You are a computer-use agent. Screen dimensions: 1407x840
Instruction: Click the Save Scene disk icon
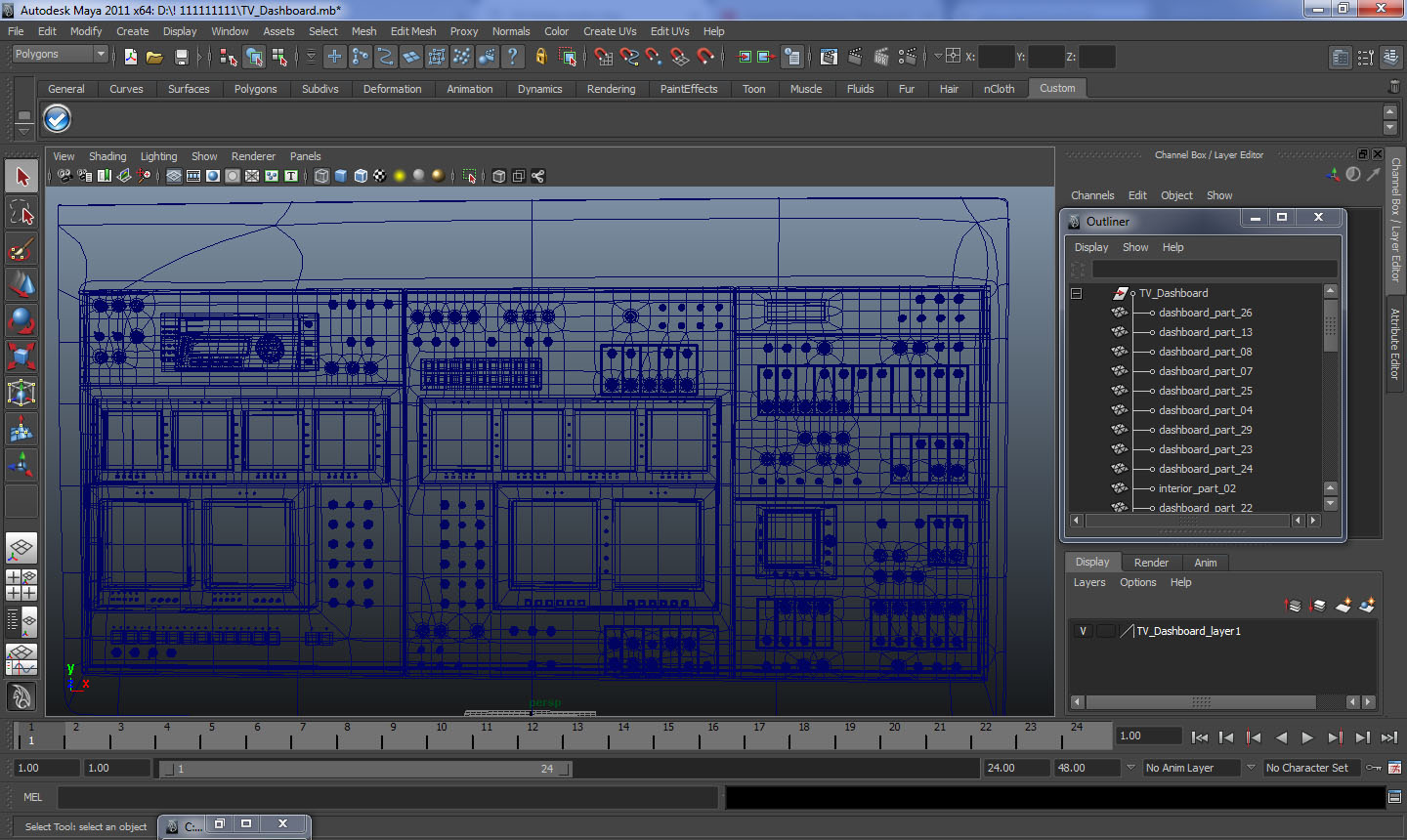[x=181, y=57]
